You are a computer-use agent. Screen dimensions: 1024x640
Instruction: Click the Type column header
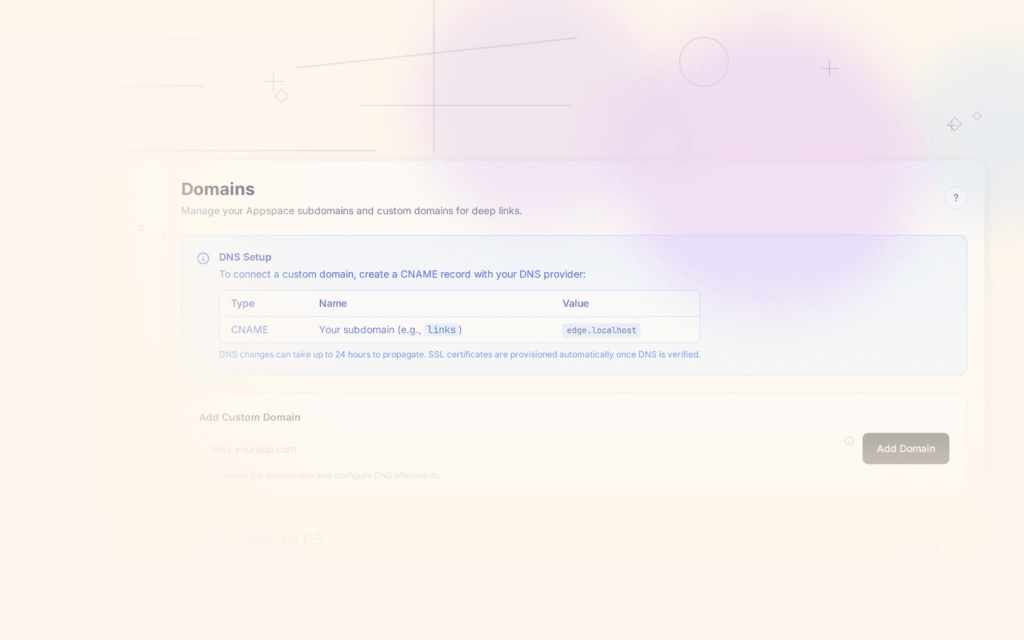click(x=242, y=303)
